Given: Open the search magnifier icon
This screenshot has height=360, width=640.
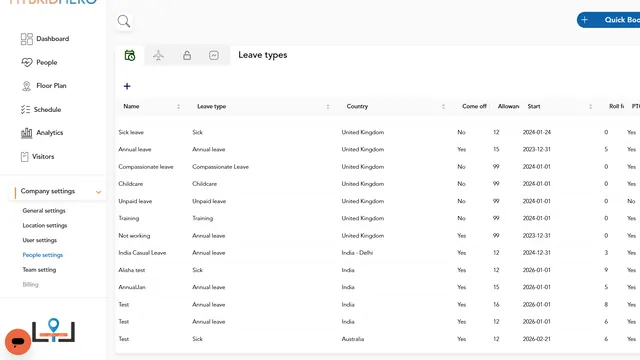Looking at the screenshot, I should tap(124, 21).
